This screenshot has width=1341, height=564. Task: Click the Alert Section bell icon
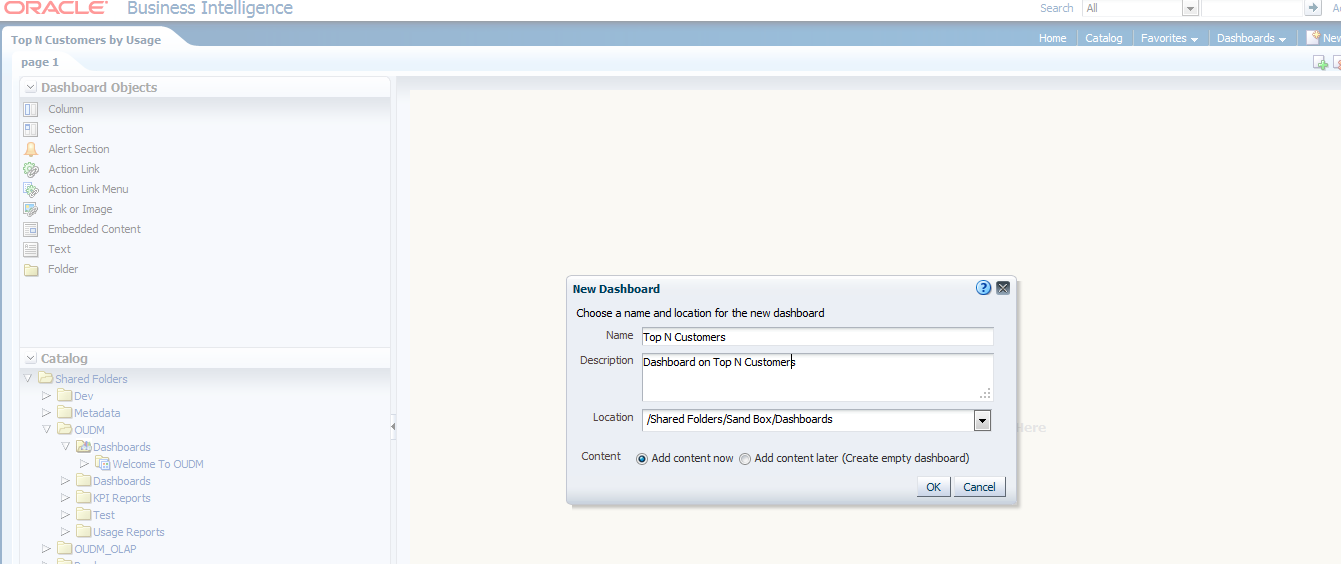pyautogui.click(x=31, y=149)
